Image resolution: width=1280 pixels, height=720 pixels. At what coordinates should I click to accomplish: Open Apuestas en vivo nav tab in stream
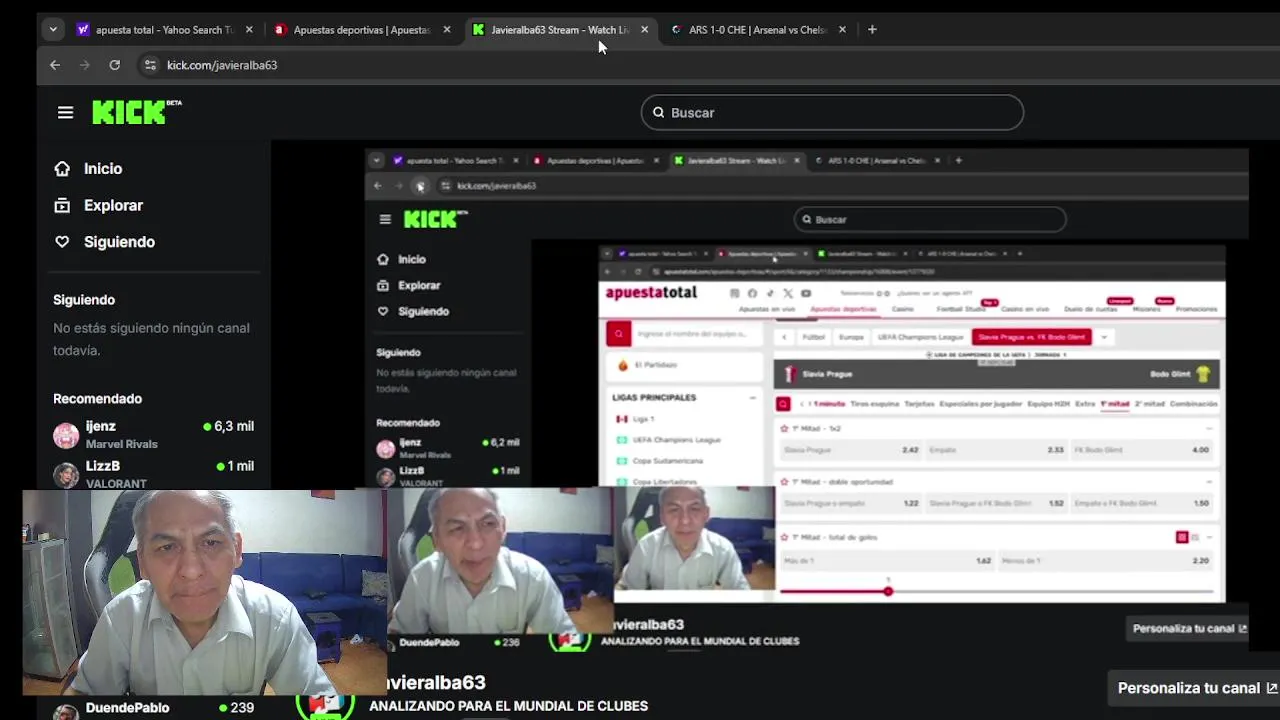pyautogui.click(x=767, y=310)
